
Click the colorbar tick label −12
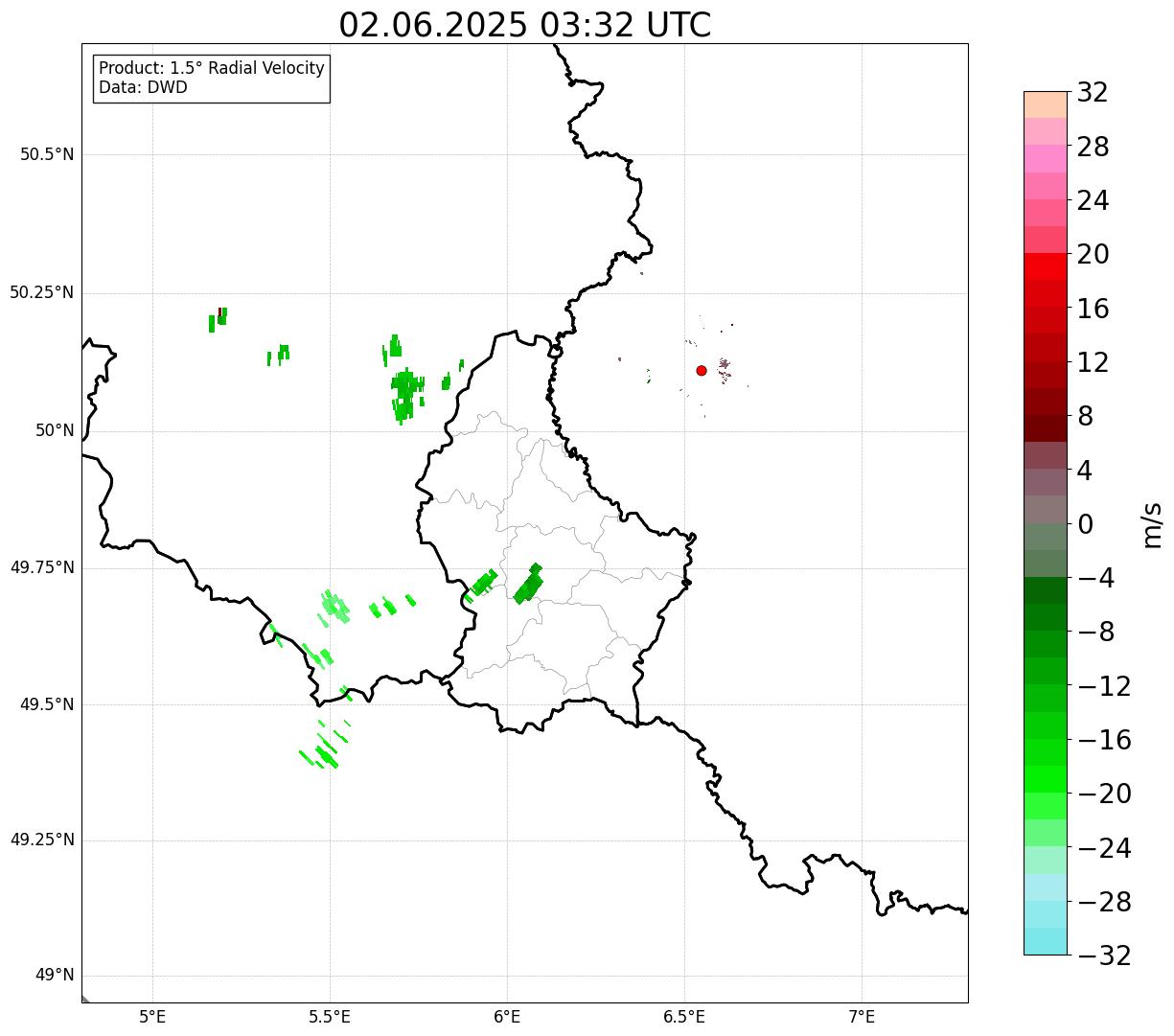(1104, 686)
